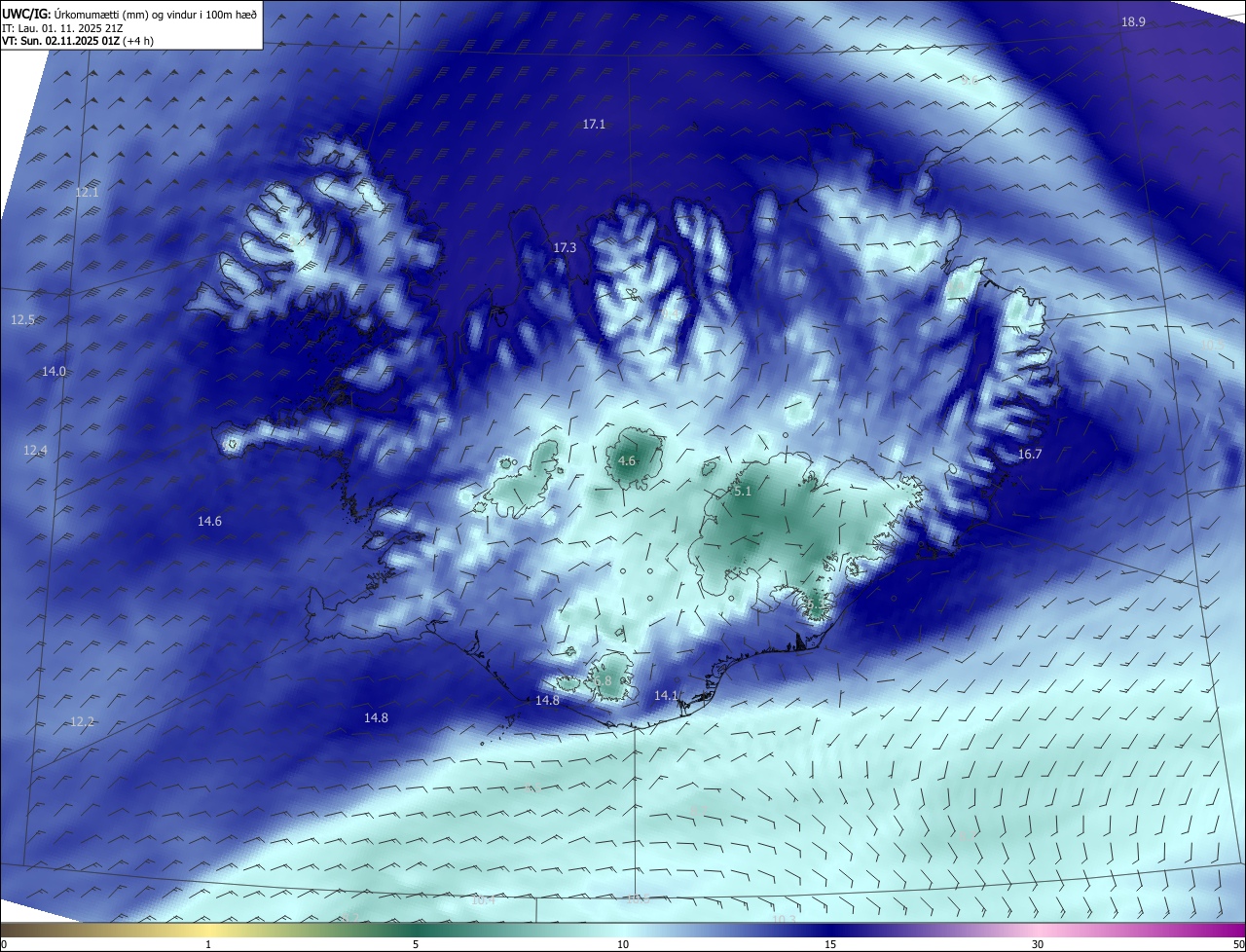Select the 12.4 value label
Screen dimensions: 1246x952
(x=35, y=450)
